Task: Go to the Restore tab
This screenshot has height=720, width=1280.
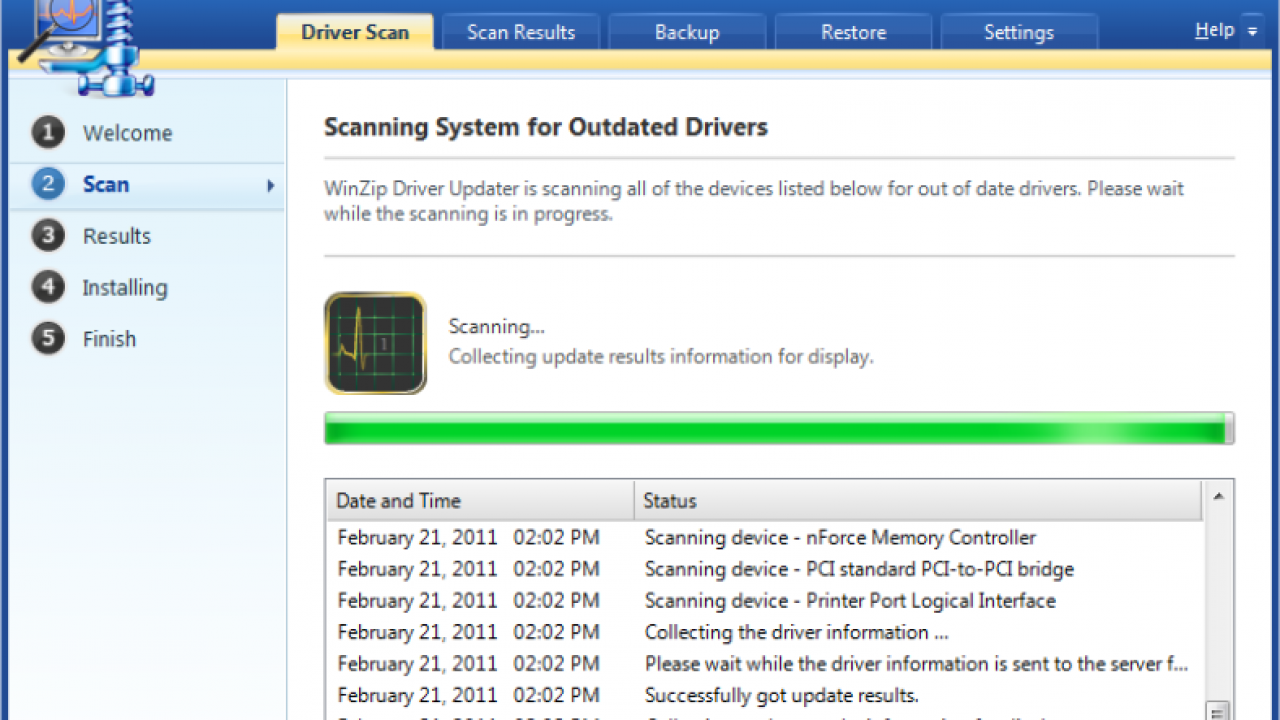Action: click(x=853, y=32)
